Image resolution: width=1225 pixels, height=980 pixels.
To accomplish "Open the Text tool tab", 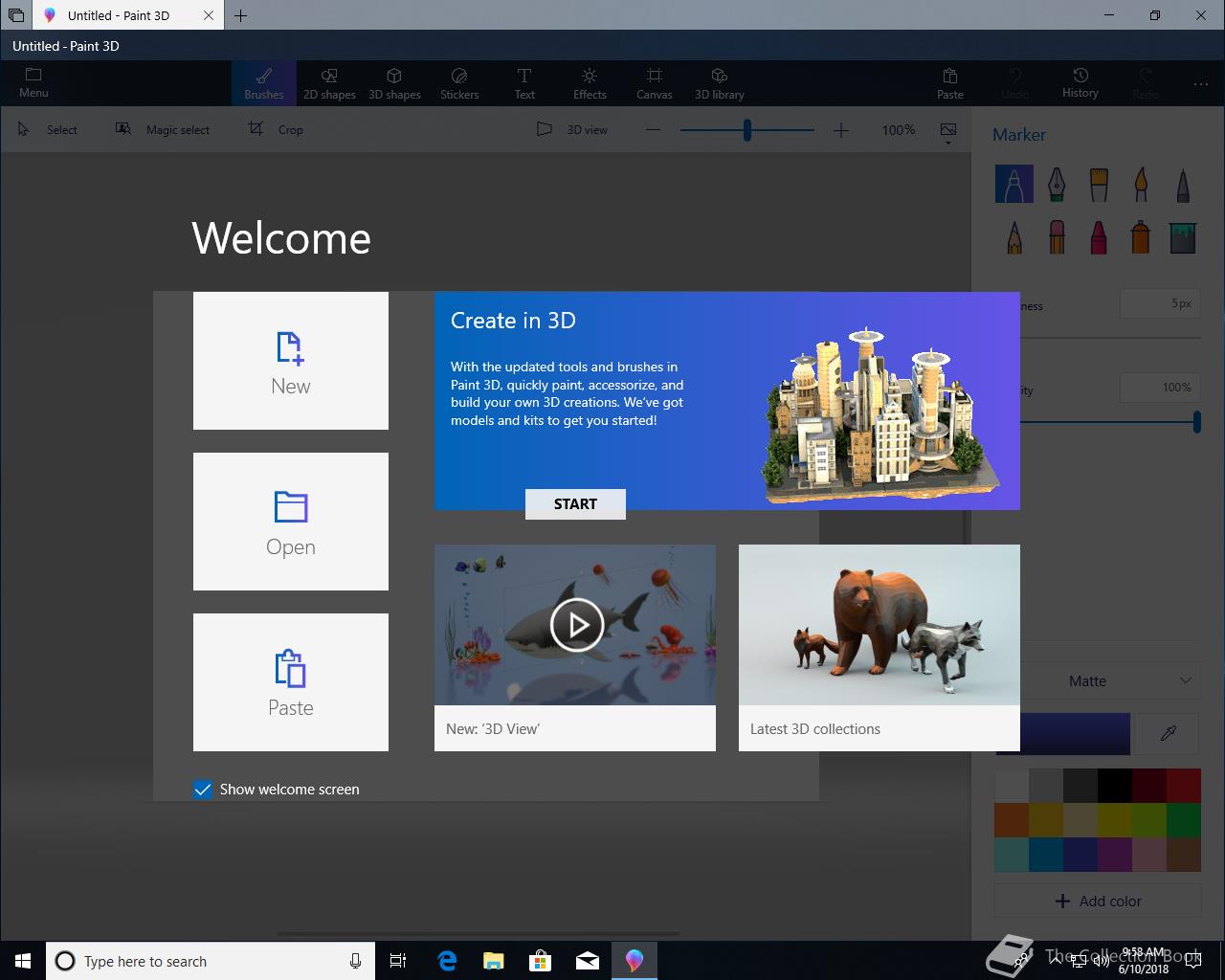I will click(x=524, y=83).
